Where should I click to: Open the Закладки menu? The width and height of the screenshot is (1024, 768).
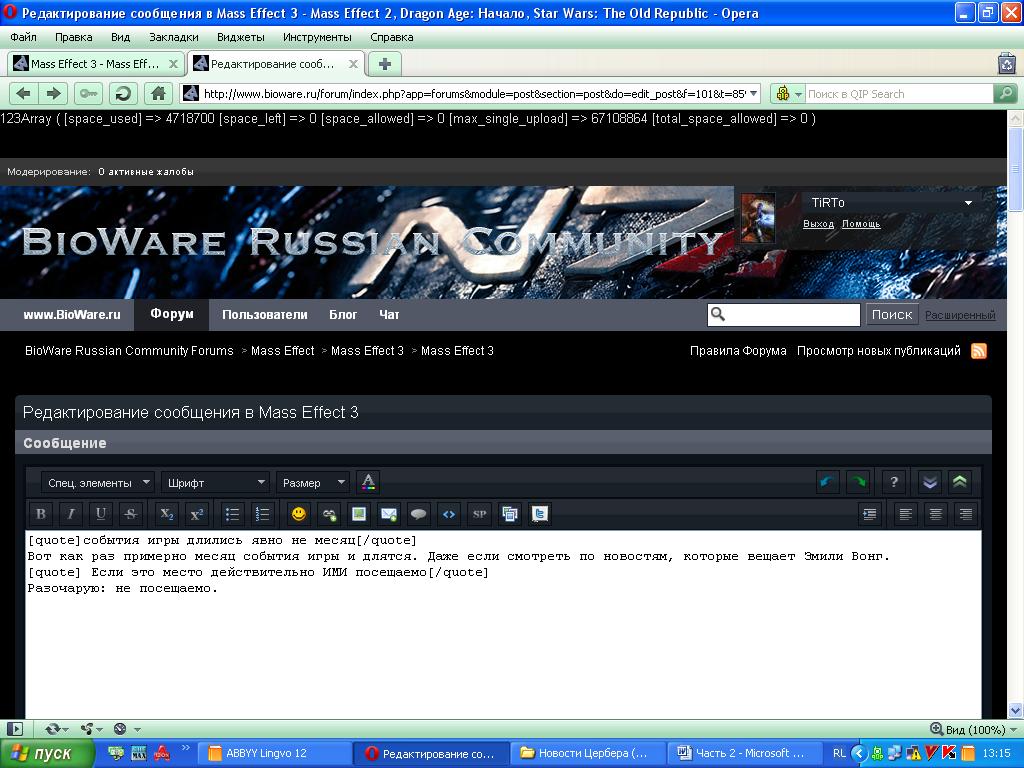(x=174, y=37)
